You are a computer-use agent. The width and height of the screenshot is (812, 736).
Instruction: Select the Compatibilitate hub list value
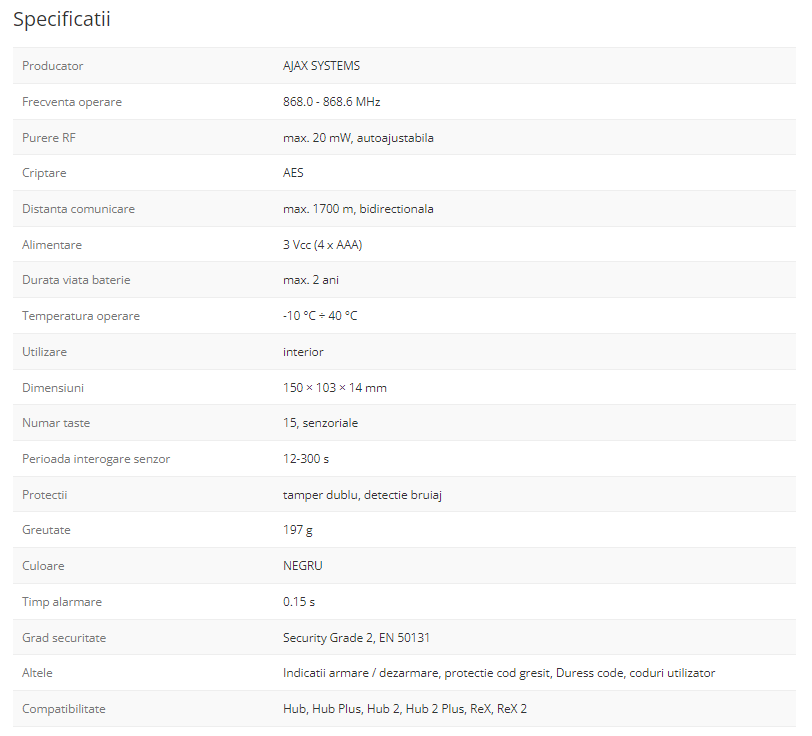(x=405, y=709)
